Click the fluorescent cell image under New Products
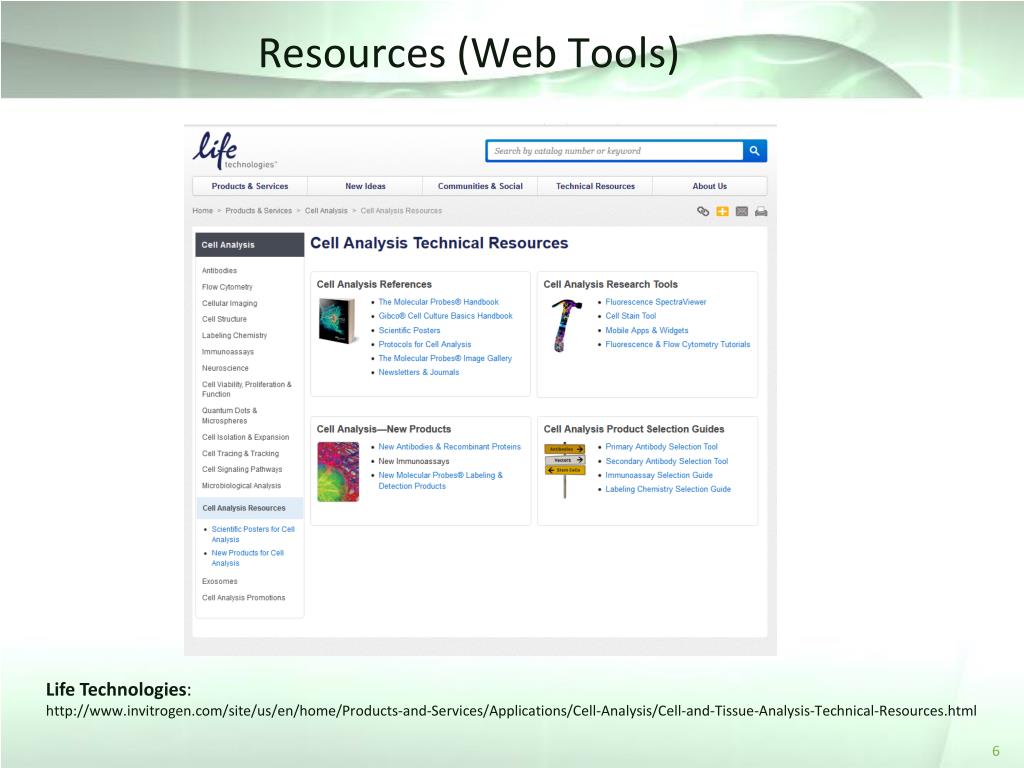 click(x=338, y=472)
